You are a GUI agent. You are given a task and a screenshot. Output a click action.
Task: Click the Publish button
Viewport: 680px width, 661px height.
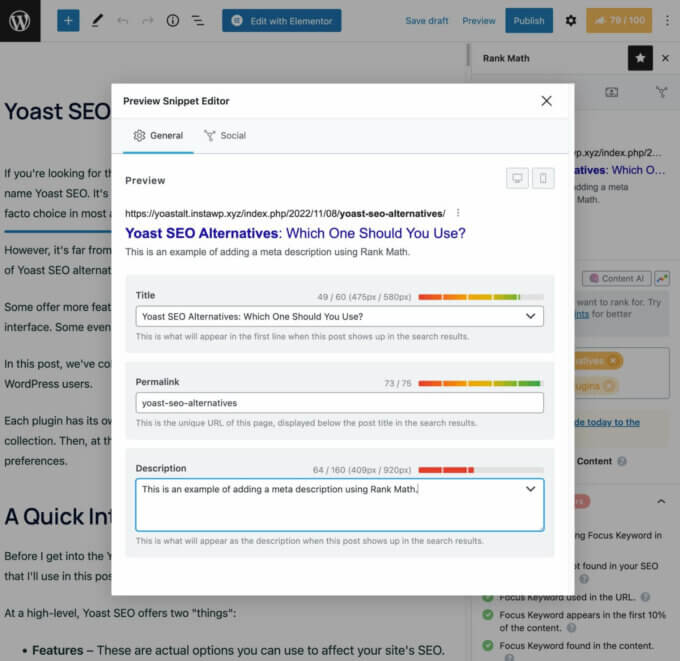point(529,20)
